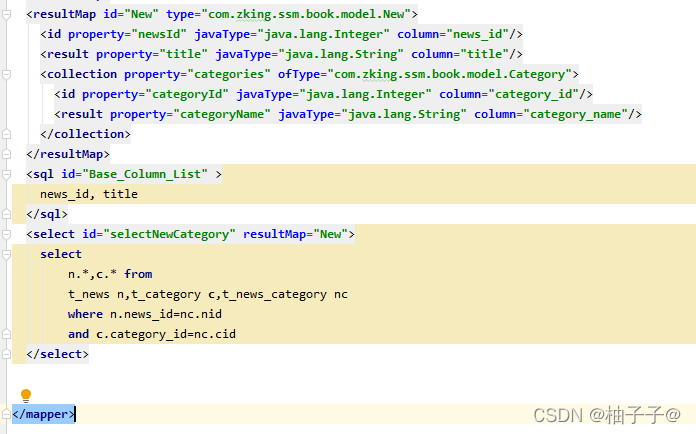Click "java.lang.String" on the title result line
This screenshot has width=696, height=434.
click(341, 54)
